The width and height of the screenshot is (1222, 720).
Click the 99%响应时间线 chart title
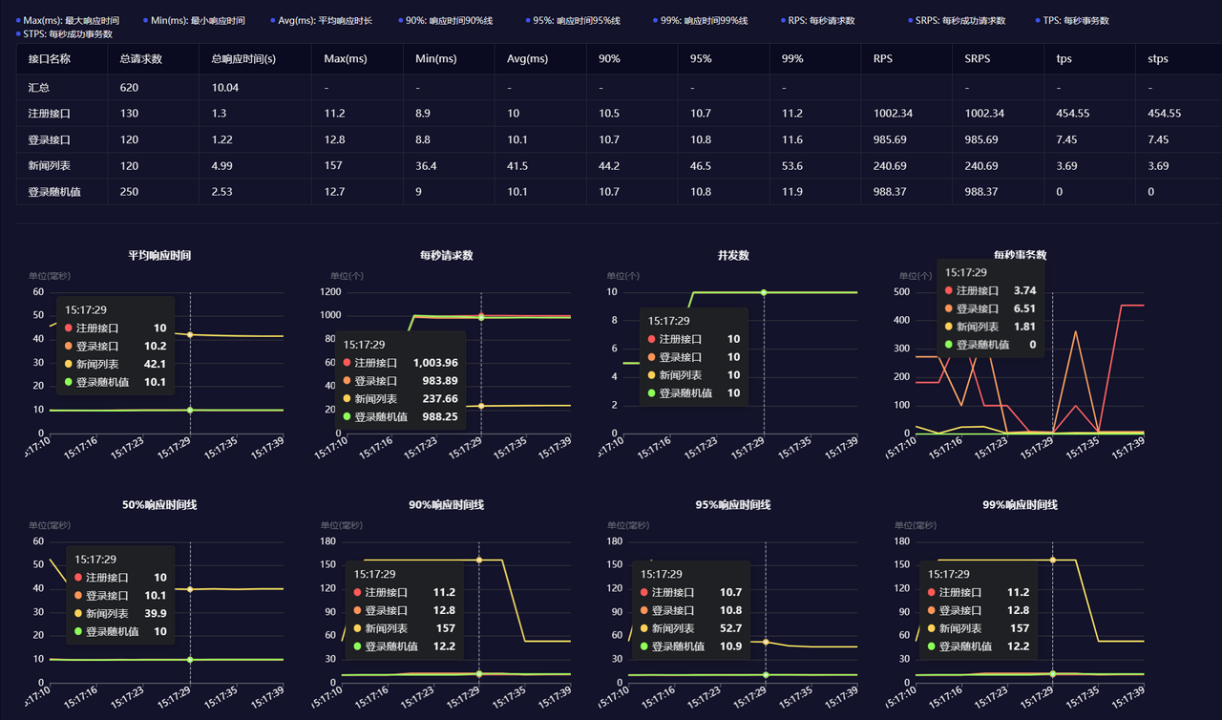pyautogui.click(x=1020, y=504)
